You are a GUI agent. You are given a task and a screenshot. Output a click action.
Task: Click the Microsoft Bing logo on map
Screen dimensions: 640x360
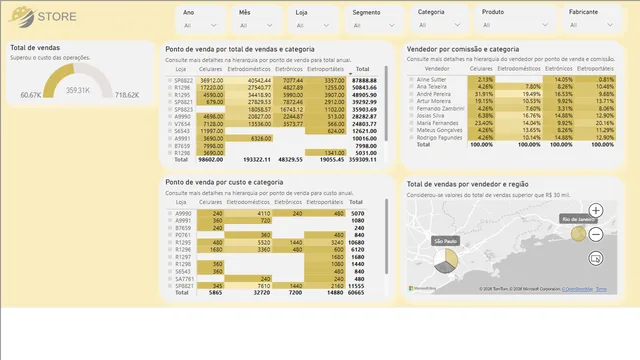click(x=422, y=289)
